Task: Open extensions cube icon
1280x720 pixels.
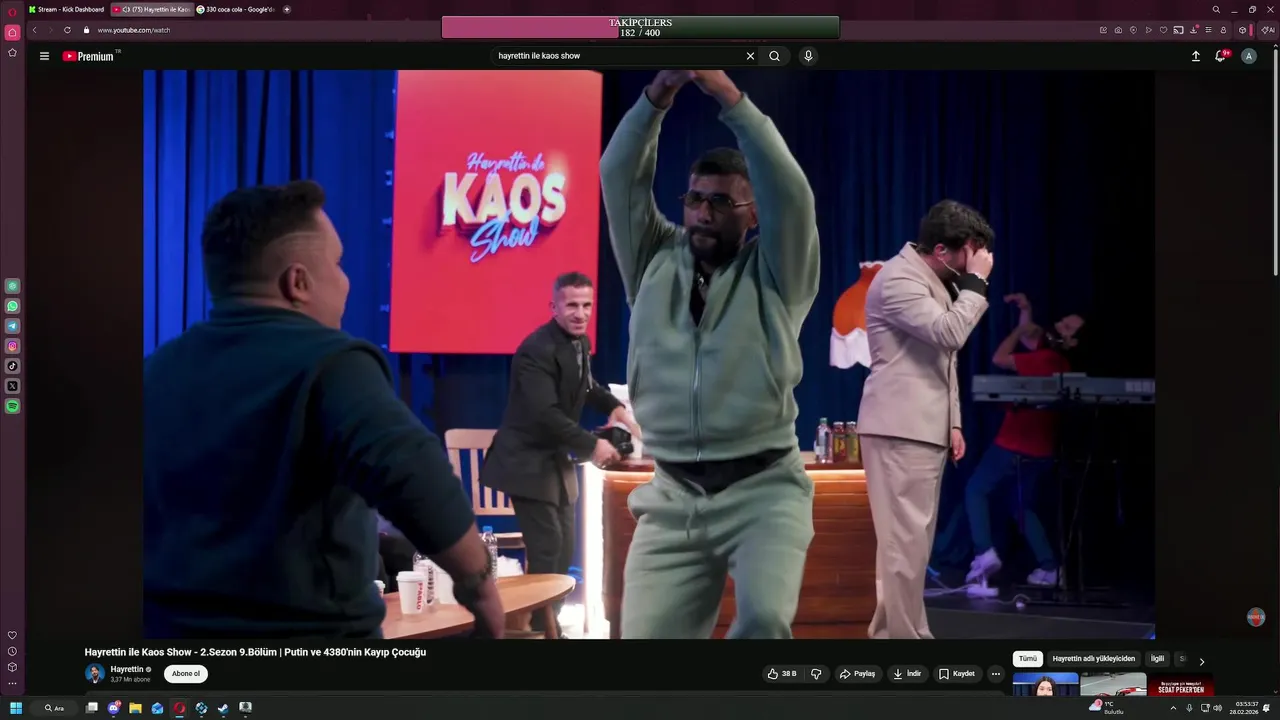Action: point(1243,30)
